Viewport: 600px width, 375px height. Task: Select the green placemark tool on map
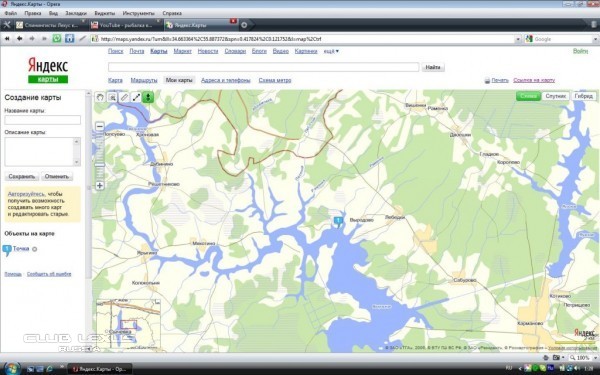[148, 97]
